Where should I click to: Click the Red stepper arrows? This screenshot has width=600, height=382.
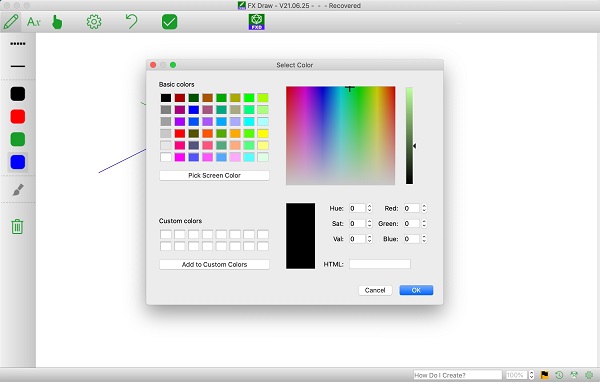[424, 208]
